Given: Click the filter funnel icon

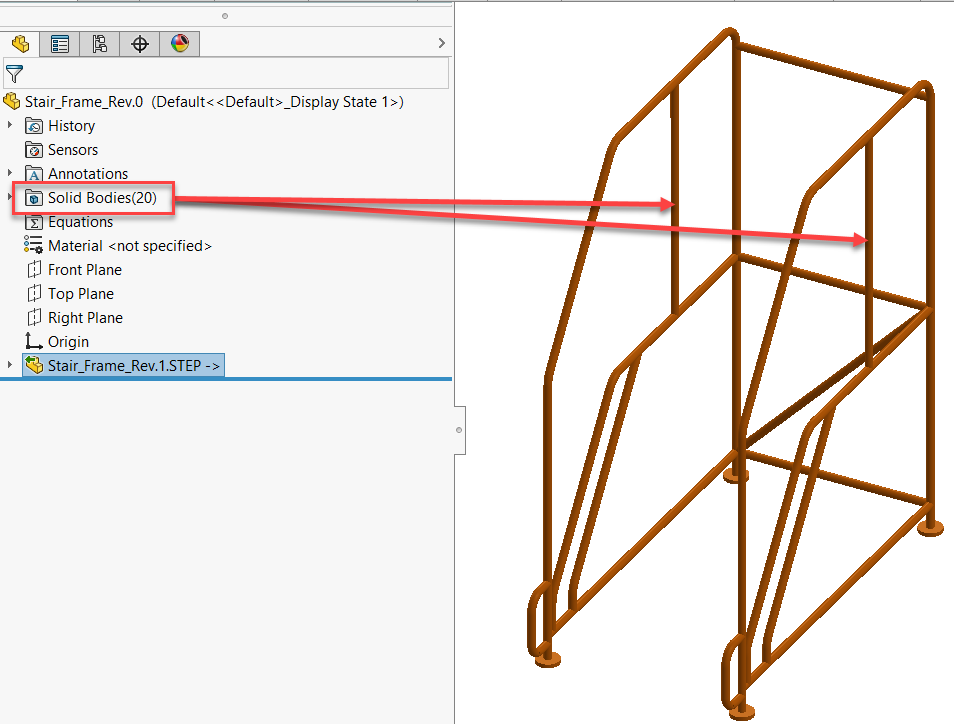Looking at the screenshot, I should pos(14,74).
